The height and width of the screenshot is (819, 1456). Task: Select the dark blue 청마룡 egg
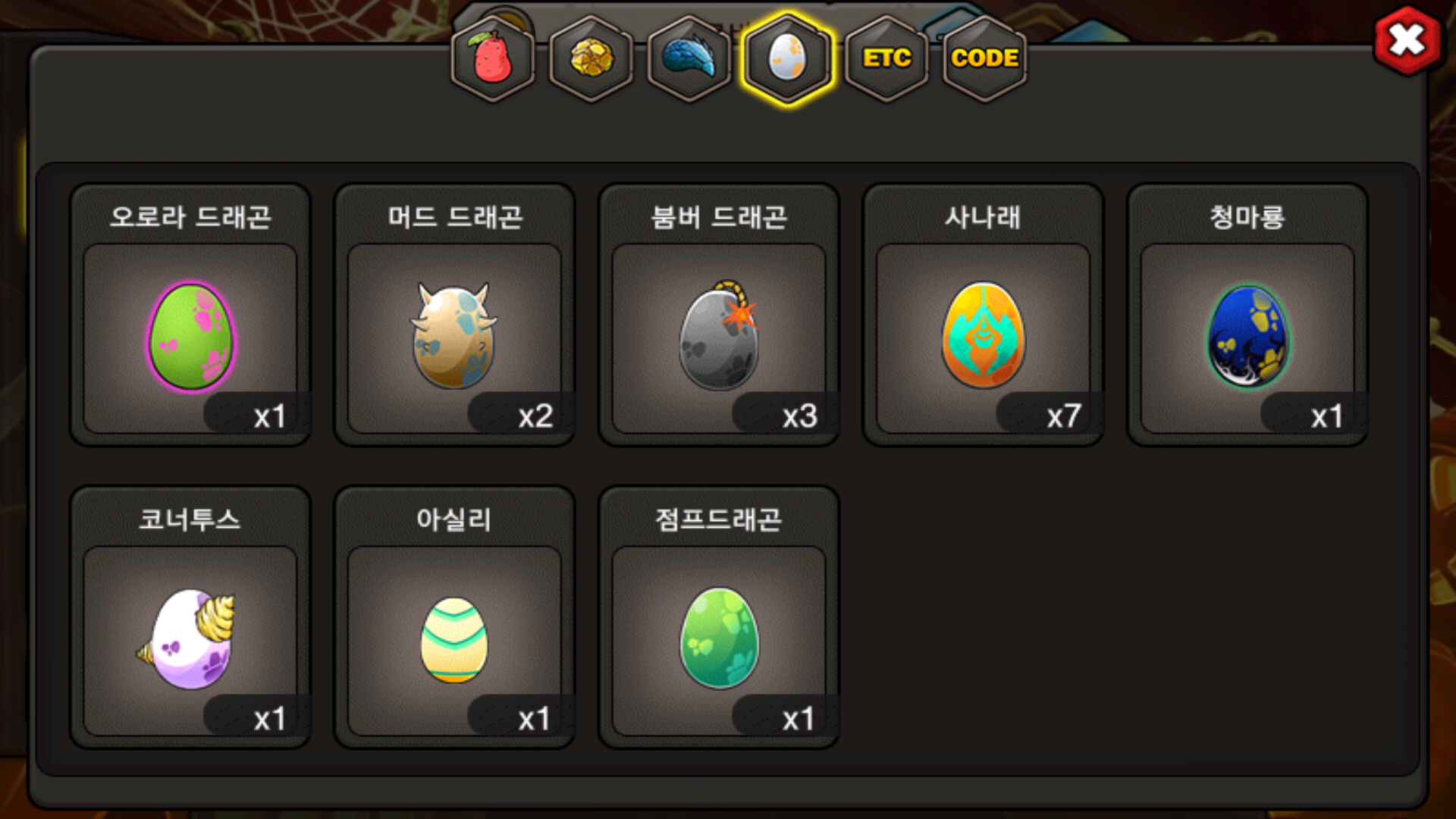click(1247, 337)
